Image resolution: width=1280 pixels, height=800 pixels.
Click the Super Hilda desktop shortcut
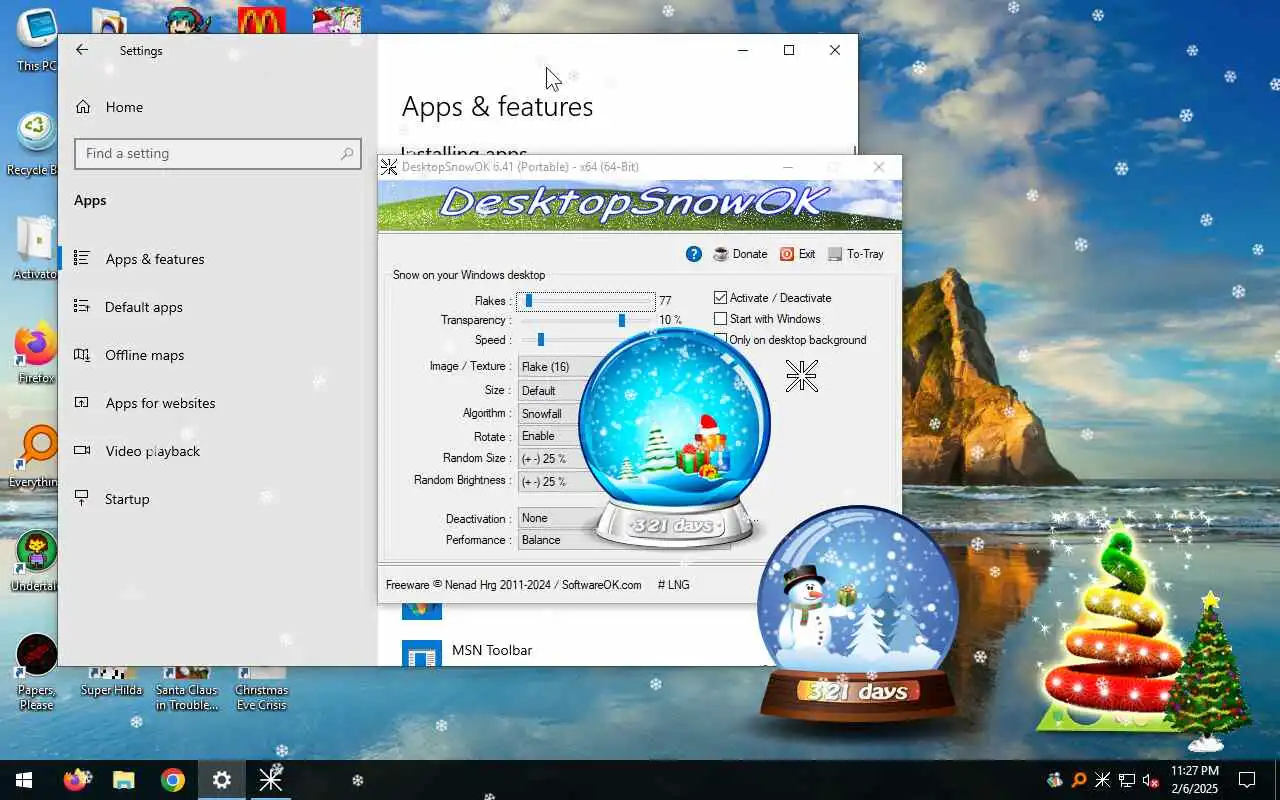point(111,683)
